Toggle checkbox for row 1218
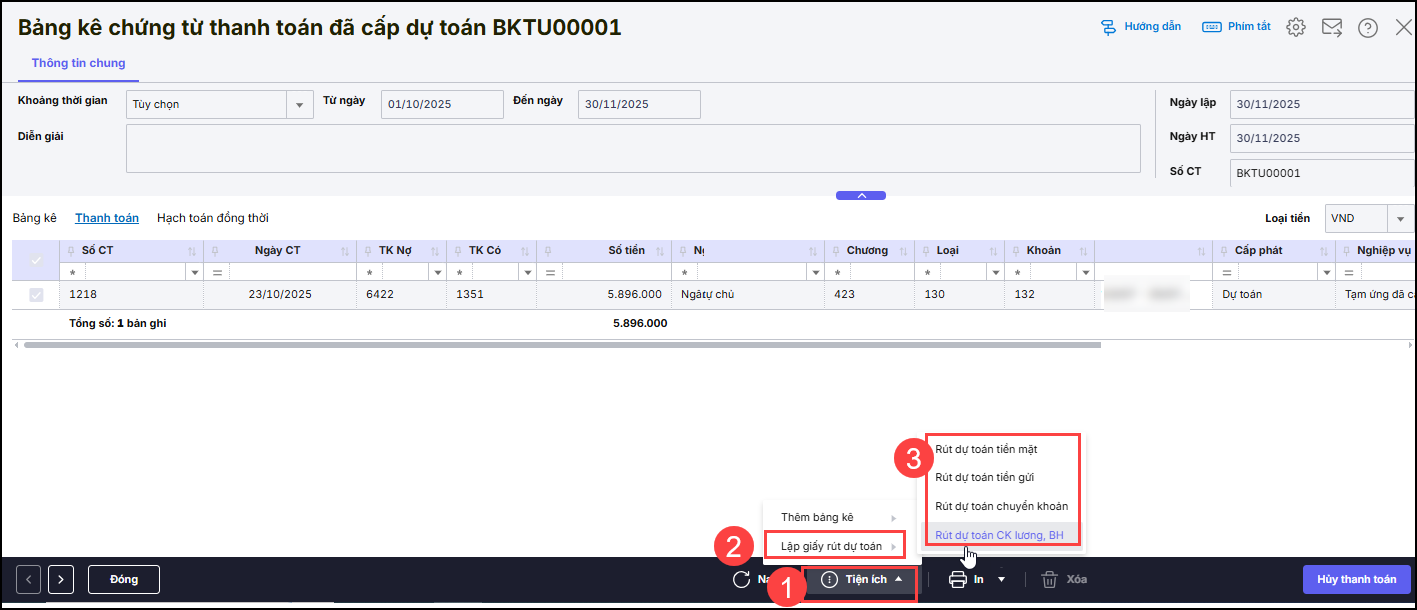1417x610 pixels. (x=37, y=295)
